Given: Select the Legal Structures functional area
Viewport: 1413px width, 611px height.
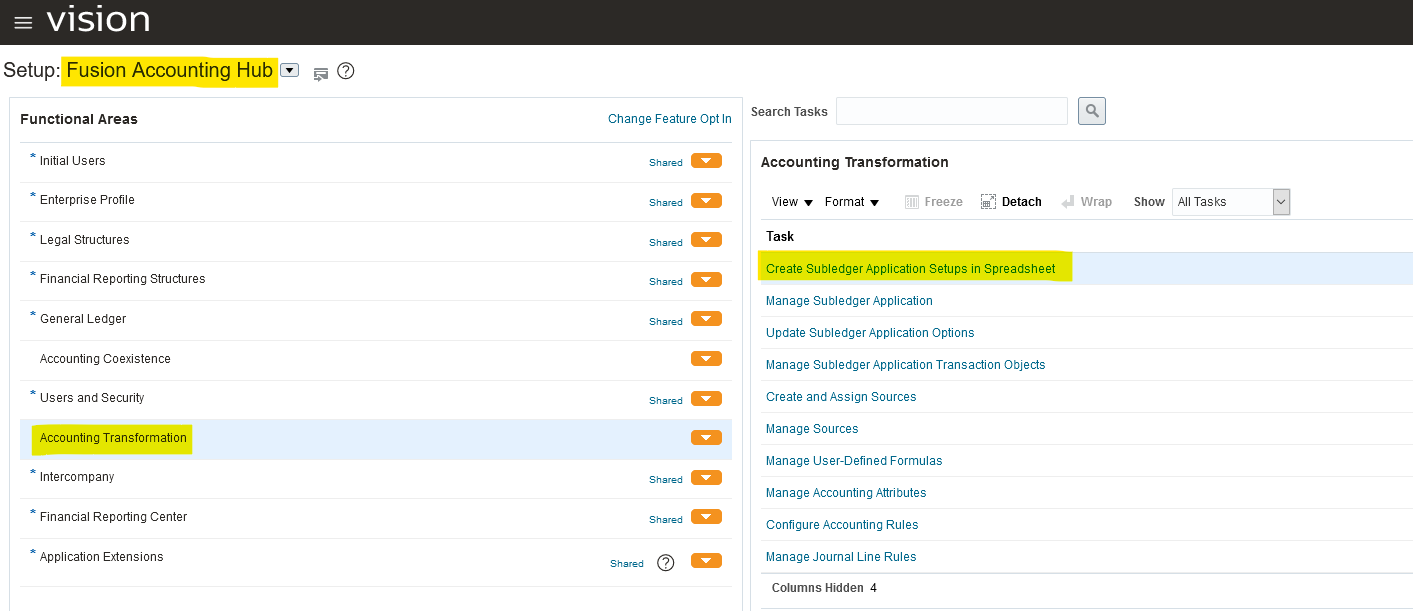Looking at the screenshot, I should pyautogui.click(x=84, y=240).
